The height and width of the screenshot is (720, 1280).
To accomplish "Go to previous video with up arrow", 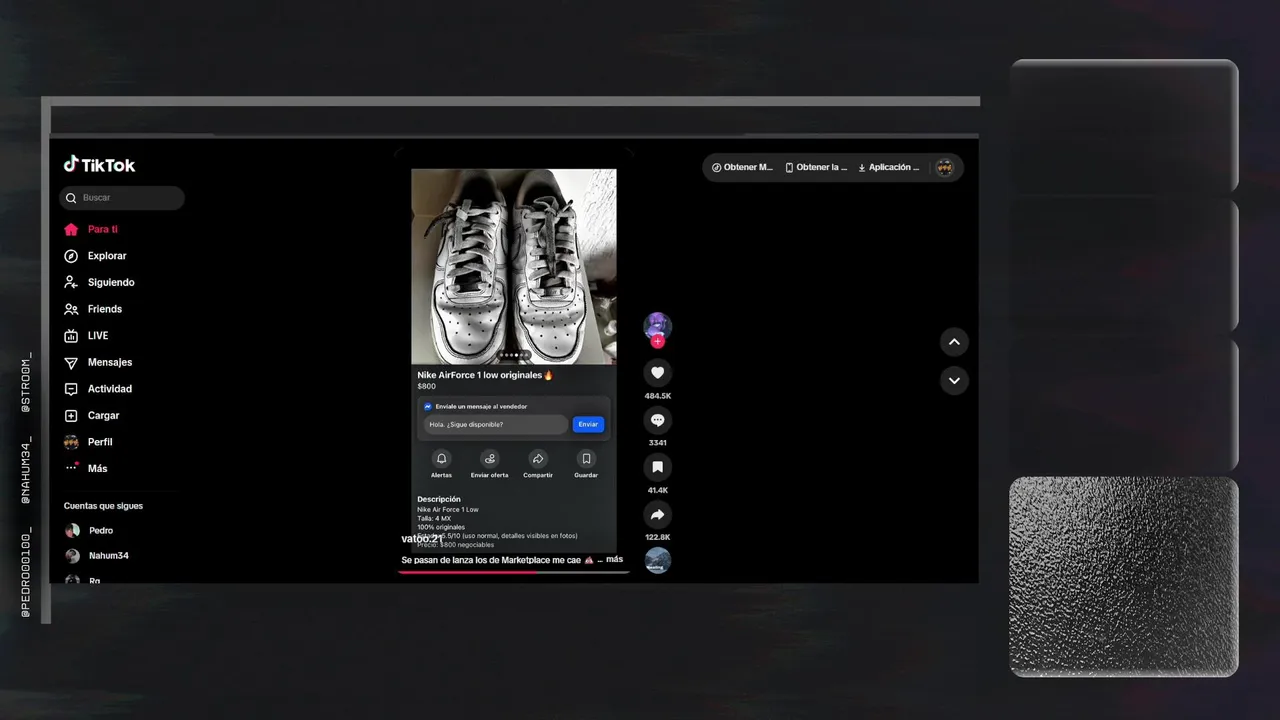I will tap(954, 342).
